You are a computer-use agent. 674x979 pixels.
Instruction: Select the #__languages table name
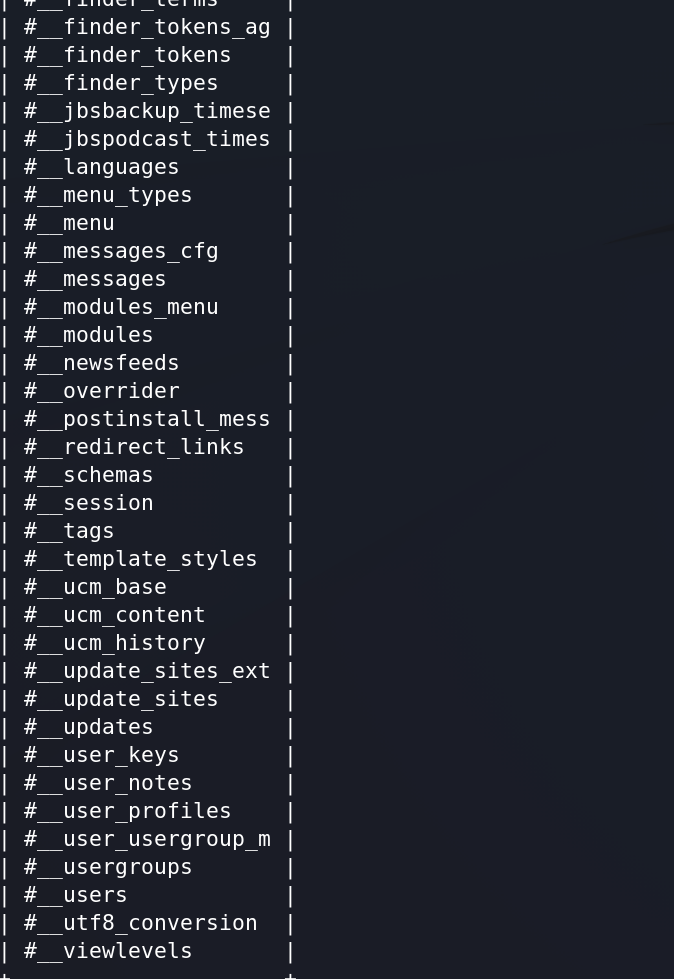(102, 167)
